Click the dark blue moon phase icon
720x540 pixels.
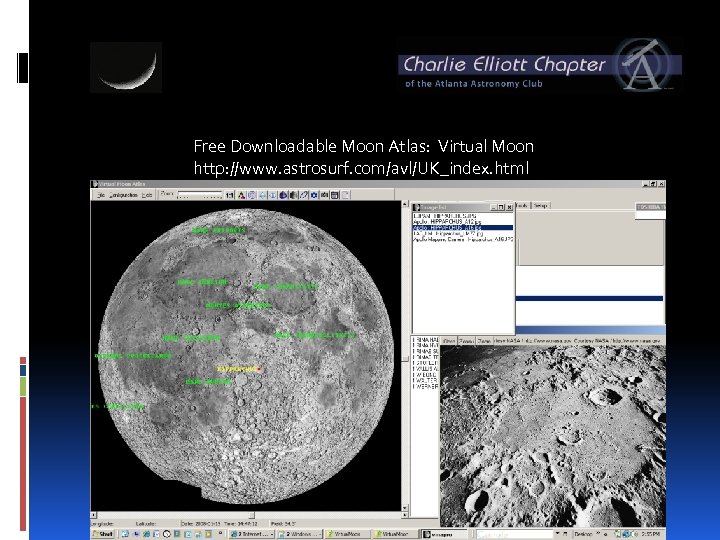(283, 195)
